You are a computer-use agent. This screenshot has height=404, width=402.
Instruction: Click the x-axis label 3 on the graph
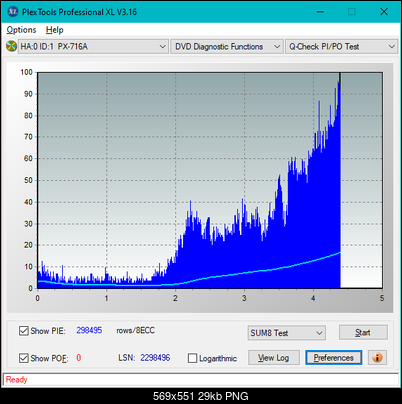point(244,298)
